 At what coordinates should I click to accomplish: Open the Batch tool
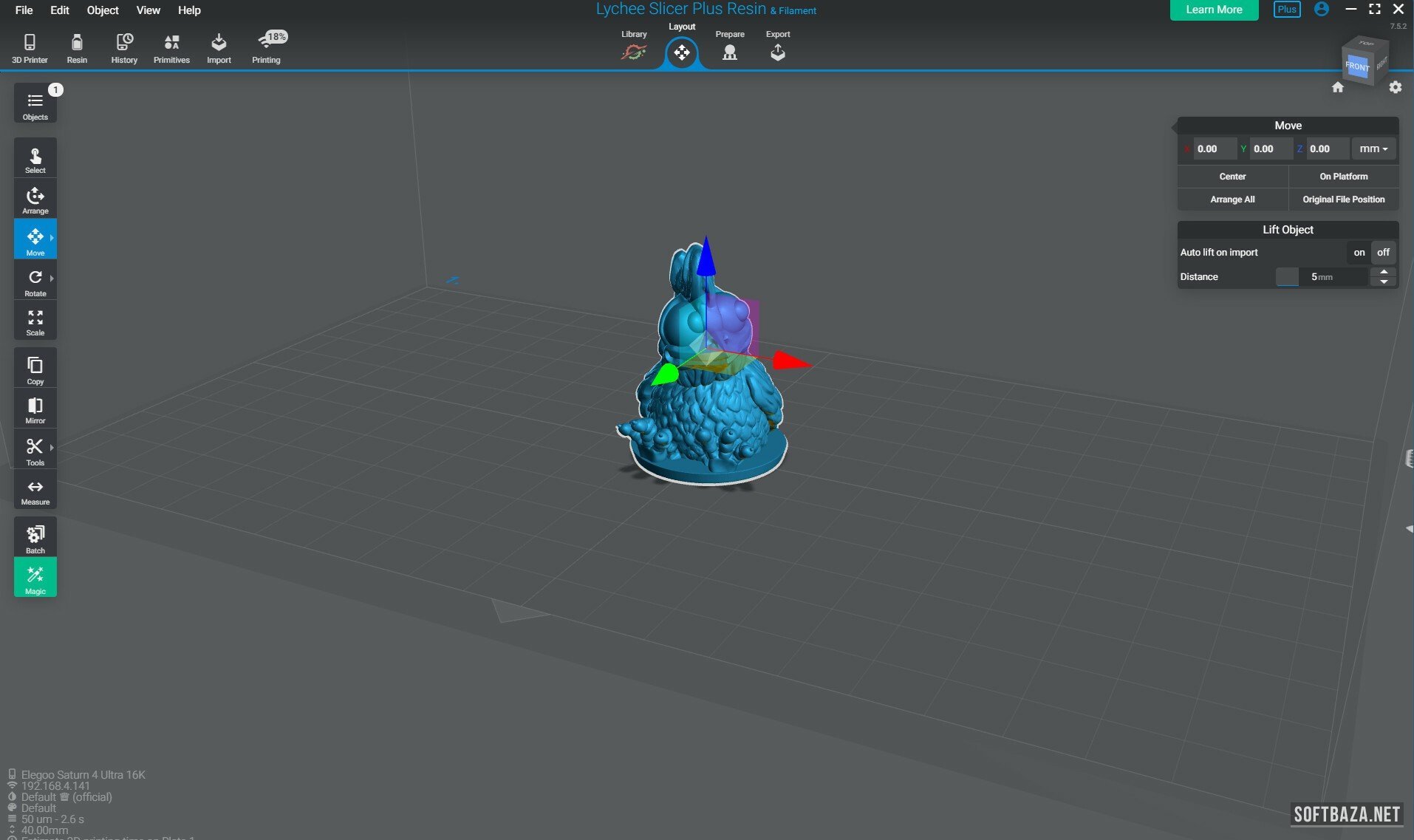(35, 536)
